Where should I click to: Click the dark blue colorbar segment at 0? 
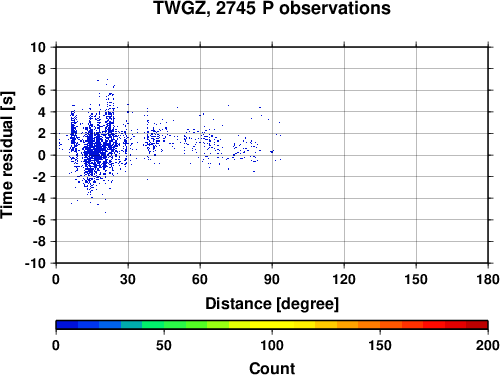click(67, 325)
